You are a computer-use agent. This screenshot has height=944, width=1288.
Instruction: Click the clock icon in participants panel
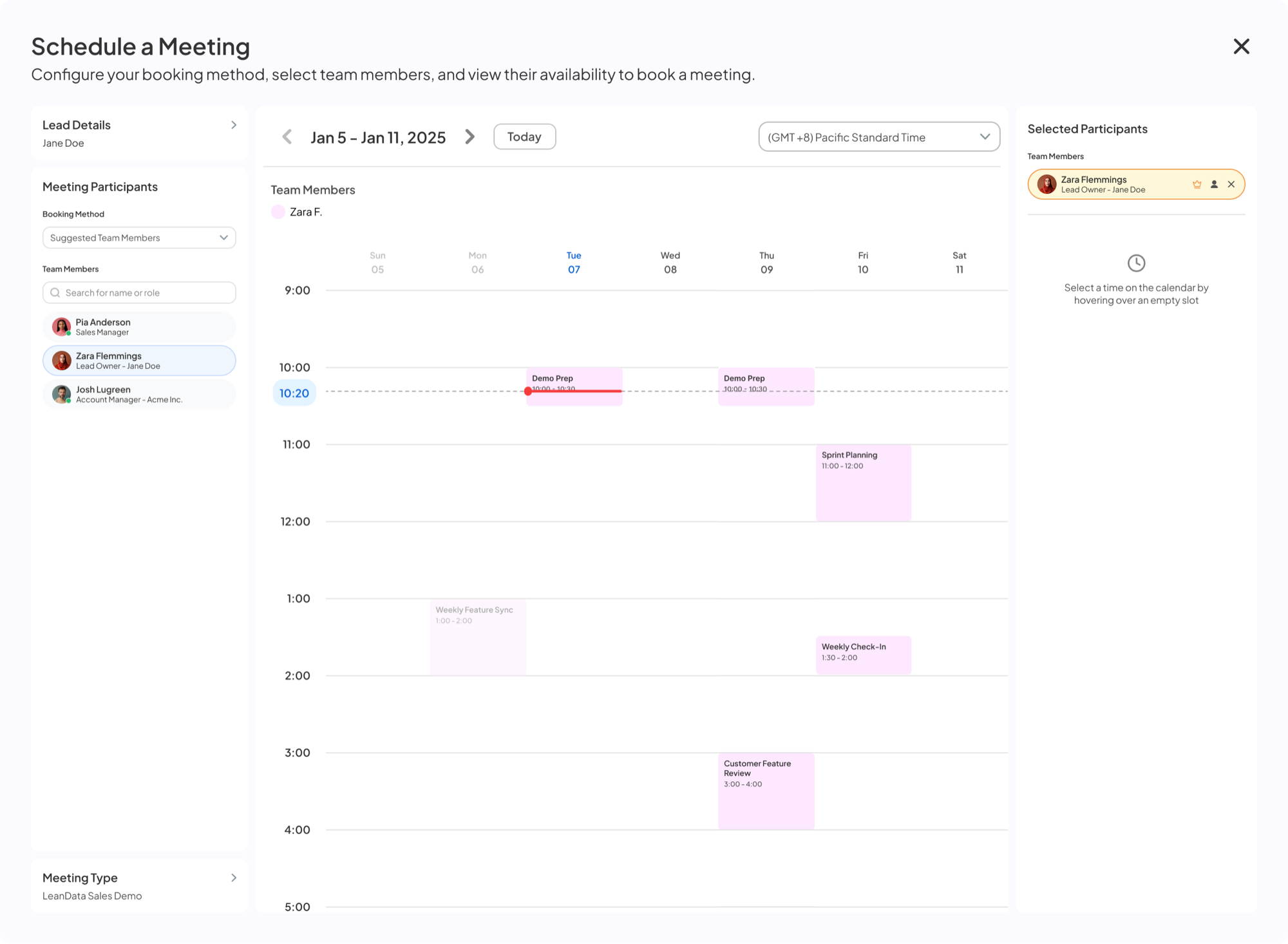pyautogui.click(x=1136, y=263)
